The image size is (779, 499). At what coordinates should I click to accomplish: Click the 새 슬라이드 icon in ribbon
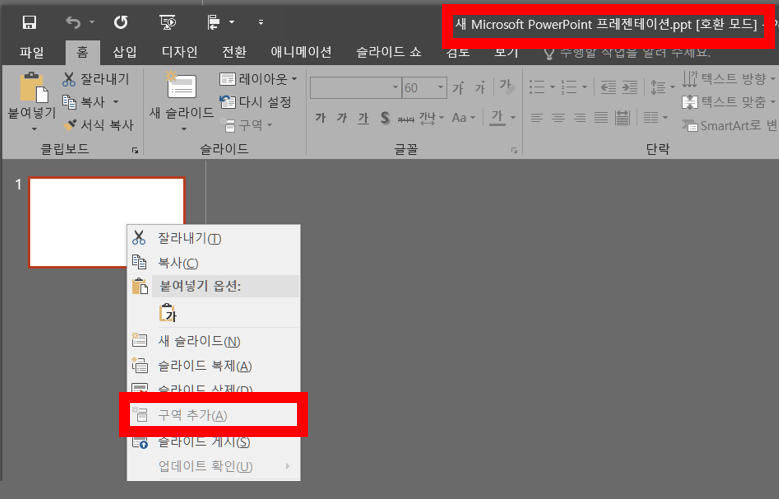coord(181,86)
